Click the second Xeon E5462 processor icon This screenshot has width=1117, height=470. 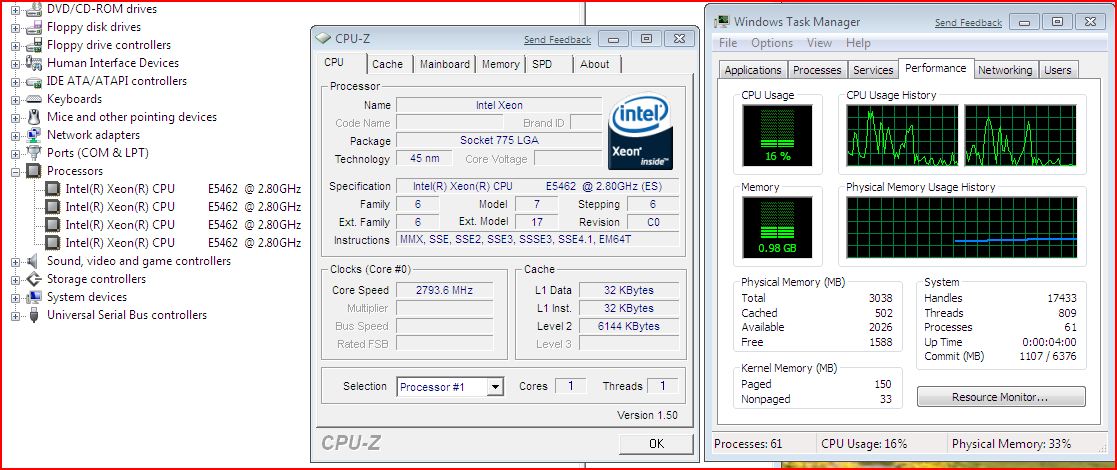coord(52,207)
